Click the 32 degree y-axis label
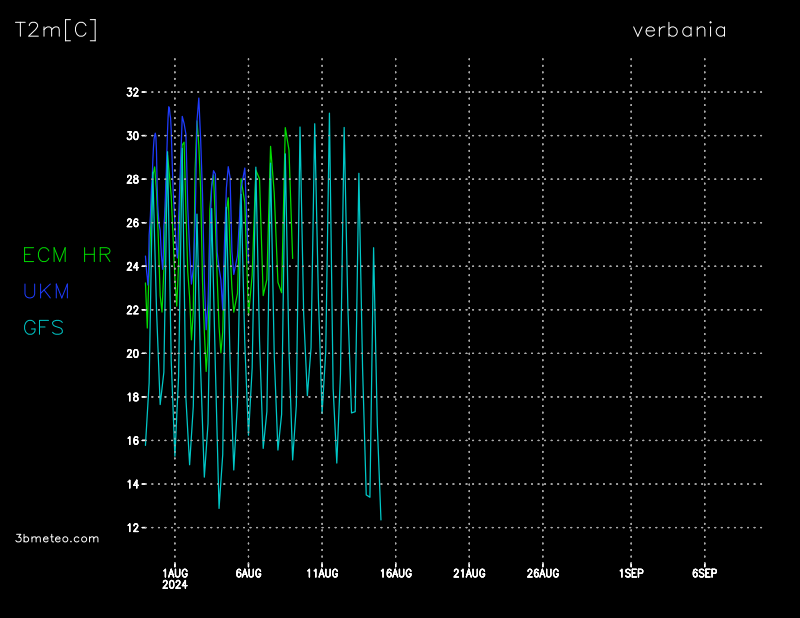 point(132,92)
